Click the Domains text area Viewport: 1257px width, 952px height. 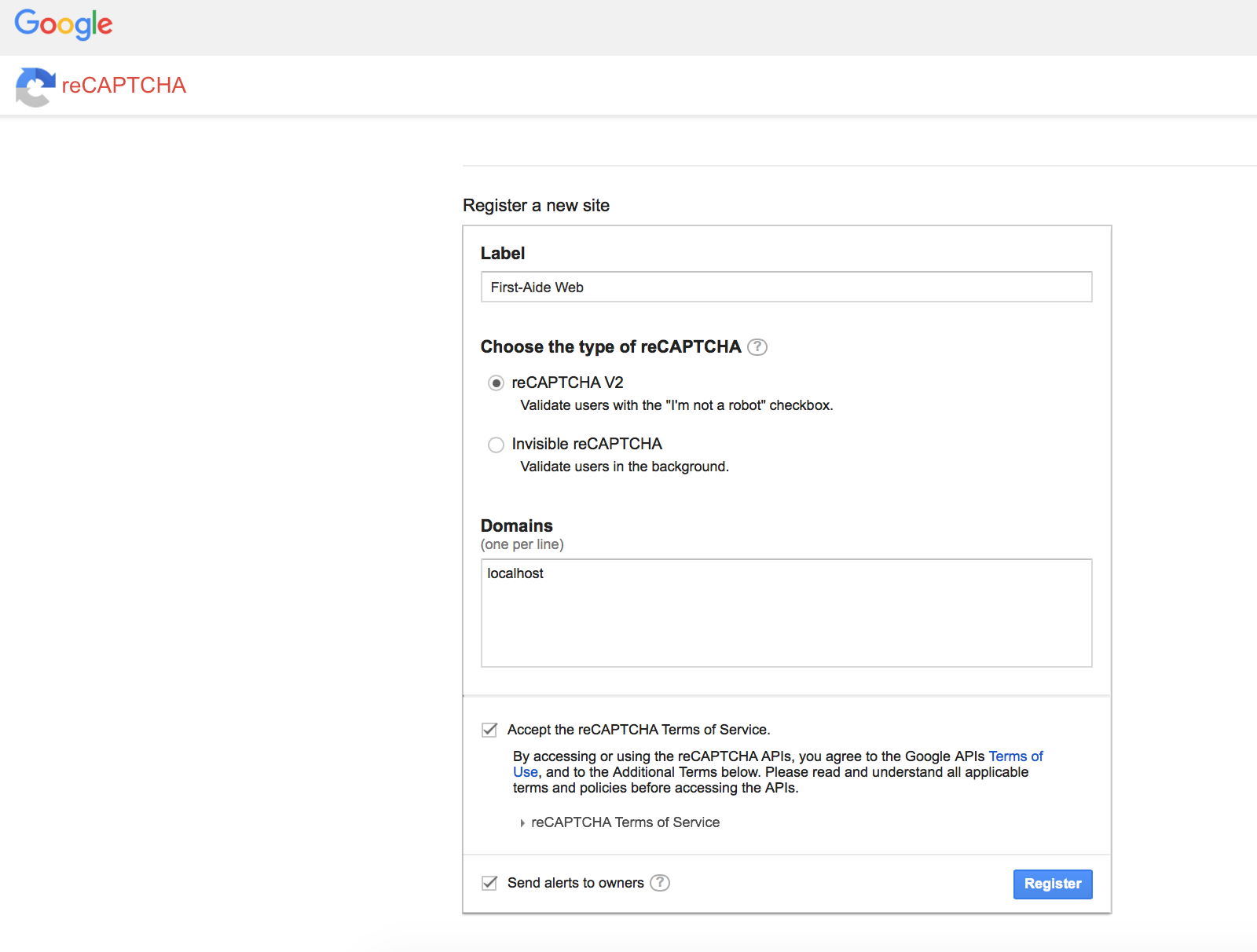[786, 613]
